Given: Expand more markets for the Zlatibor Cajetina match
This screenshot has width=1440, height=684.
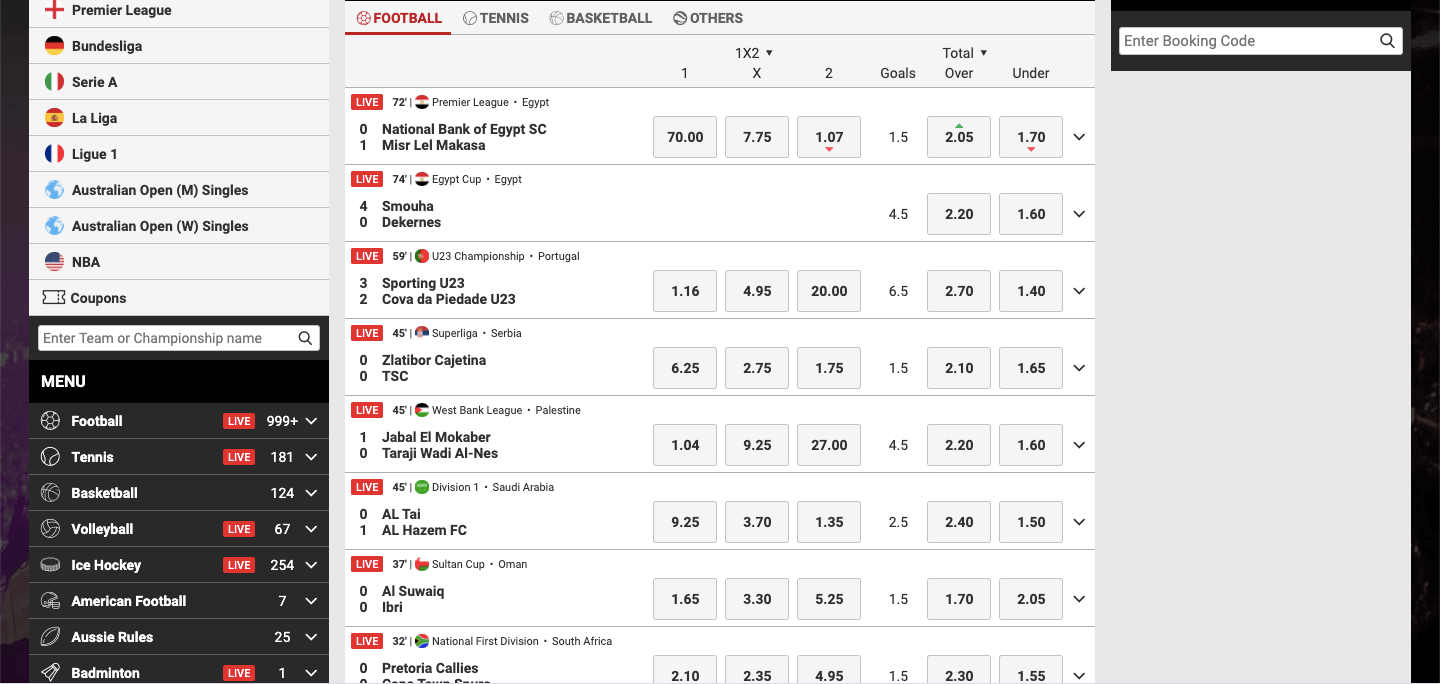Looking at the screenshot, I should click(x=1078, y=367).
